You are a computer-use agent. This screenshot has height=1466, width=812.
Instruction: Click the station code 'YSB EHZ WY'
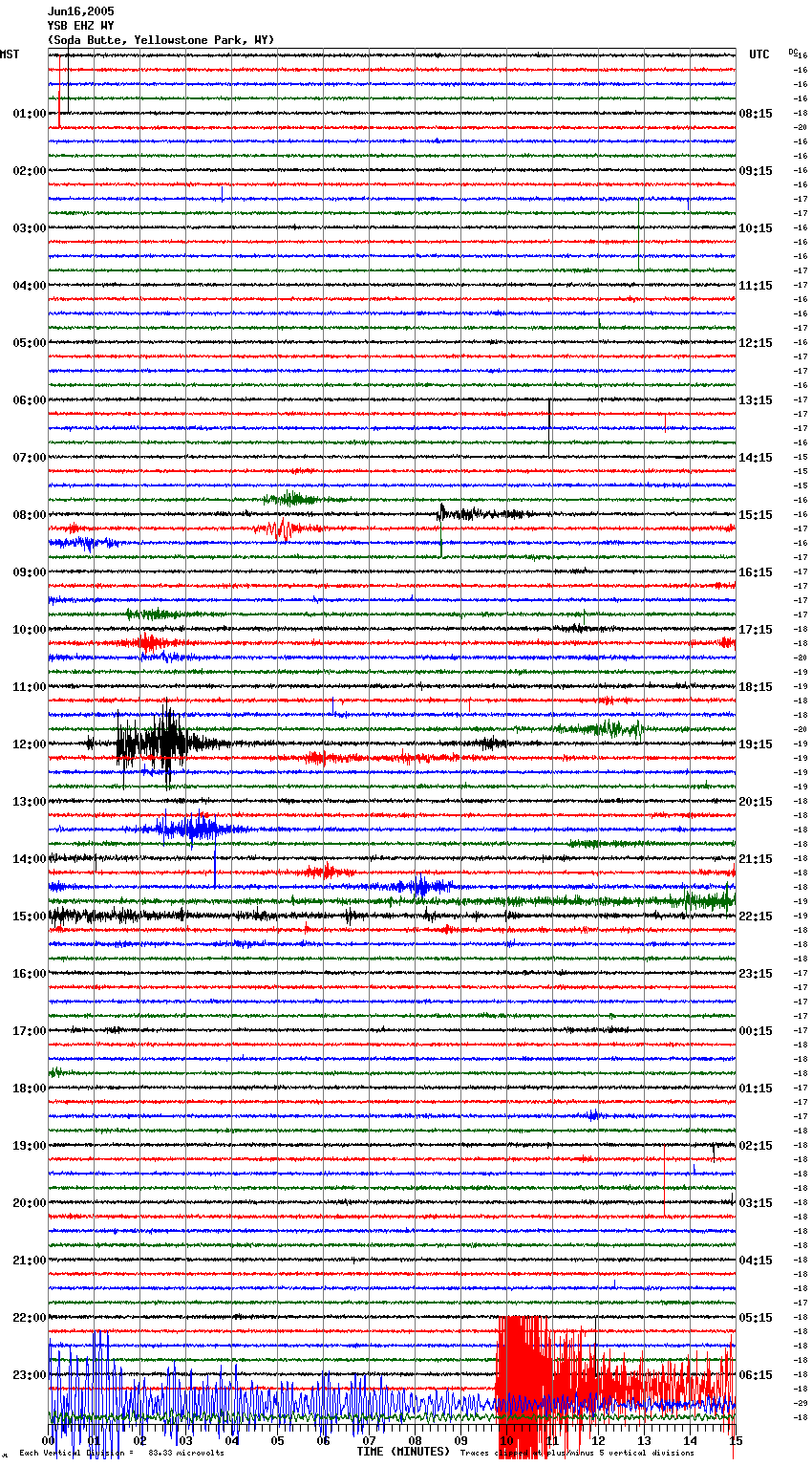(x=80, y=26)
